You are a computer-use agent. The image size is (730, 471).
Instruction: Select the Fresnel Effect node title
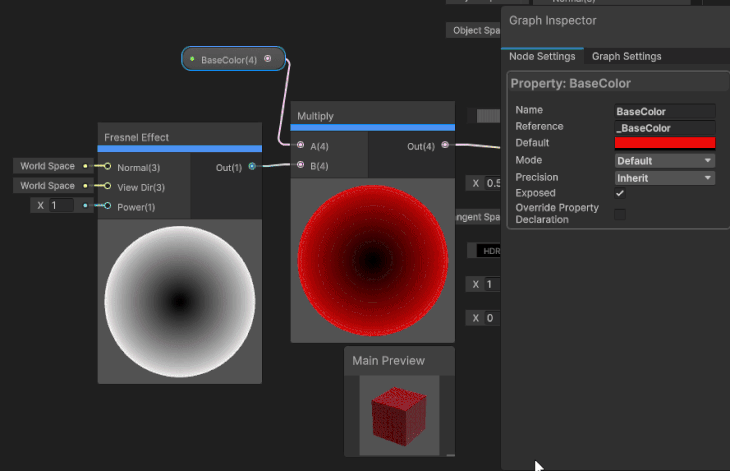[136, 137]
